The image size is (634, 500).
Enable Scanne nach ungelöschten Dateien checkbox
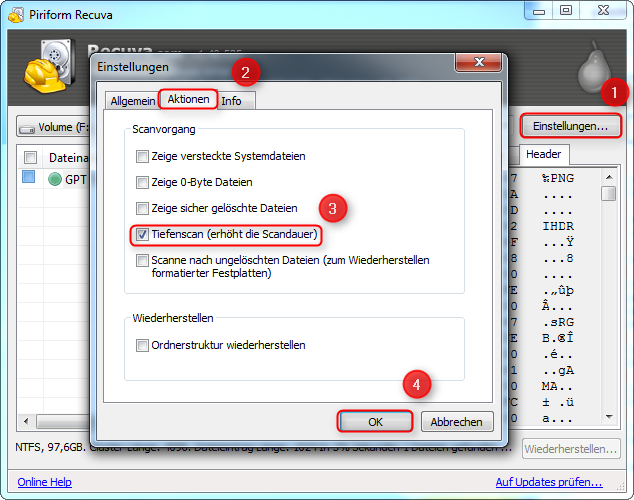(142, 260)
